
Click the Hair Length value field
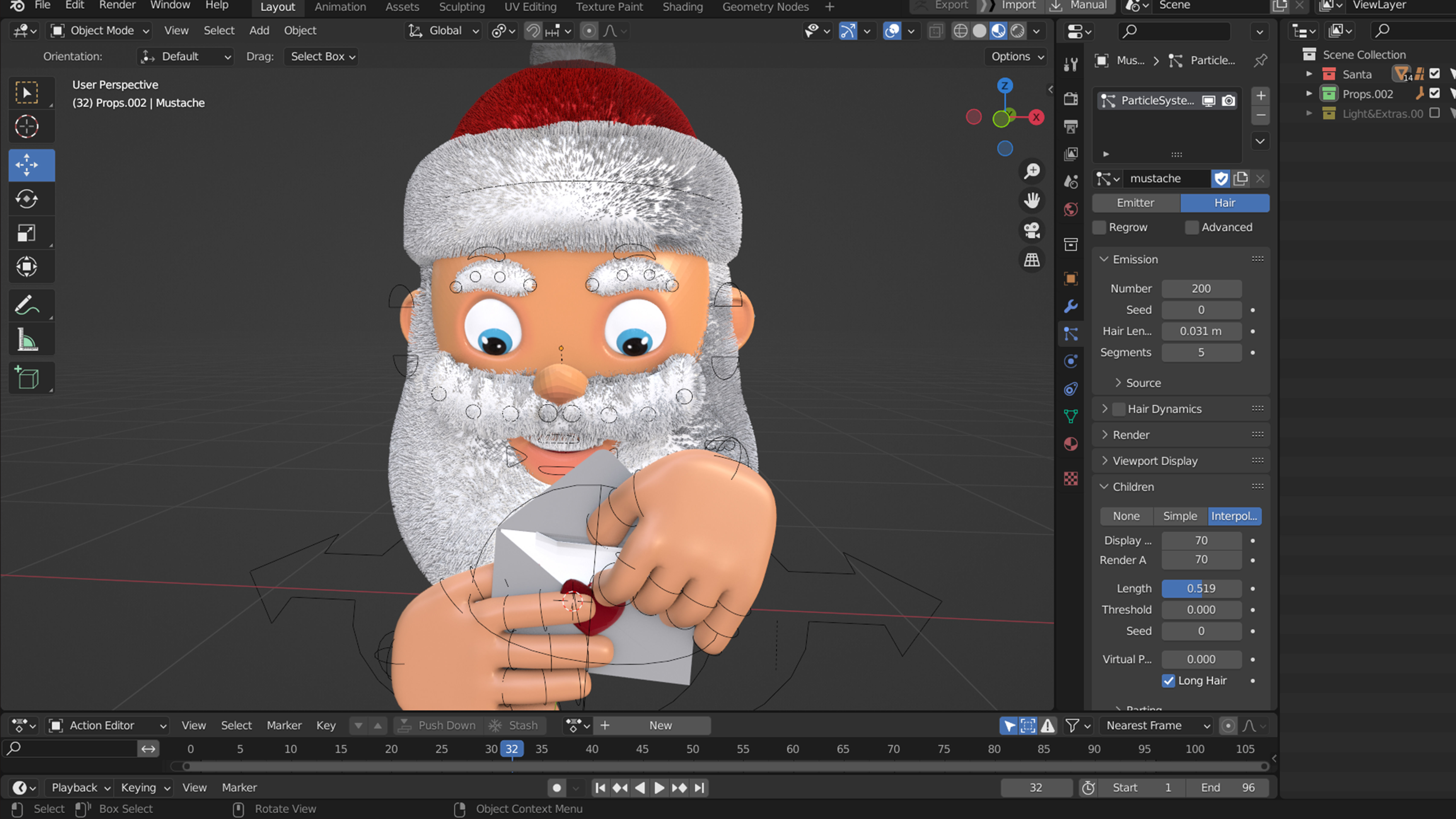tap(1201, 332)
